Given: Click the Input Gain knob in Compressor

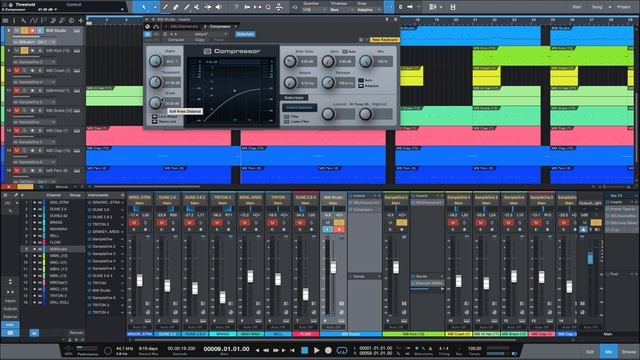Looking at the screenshot, I should (290, 61).
